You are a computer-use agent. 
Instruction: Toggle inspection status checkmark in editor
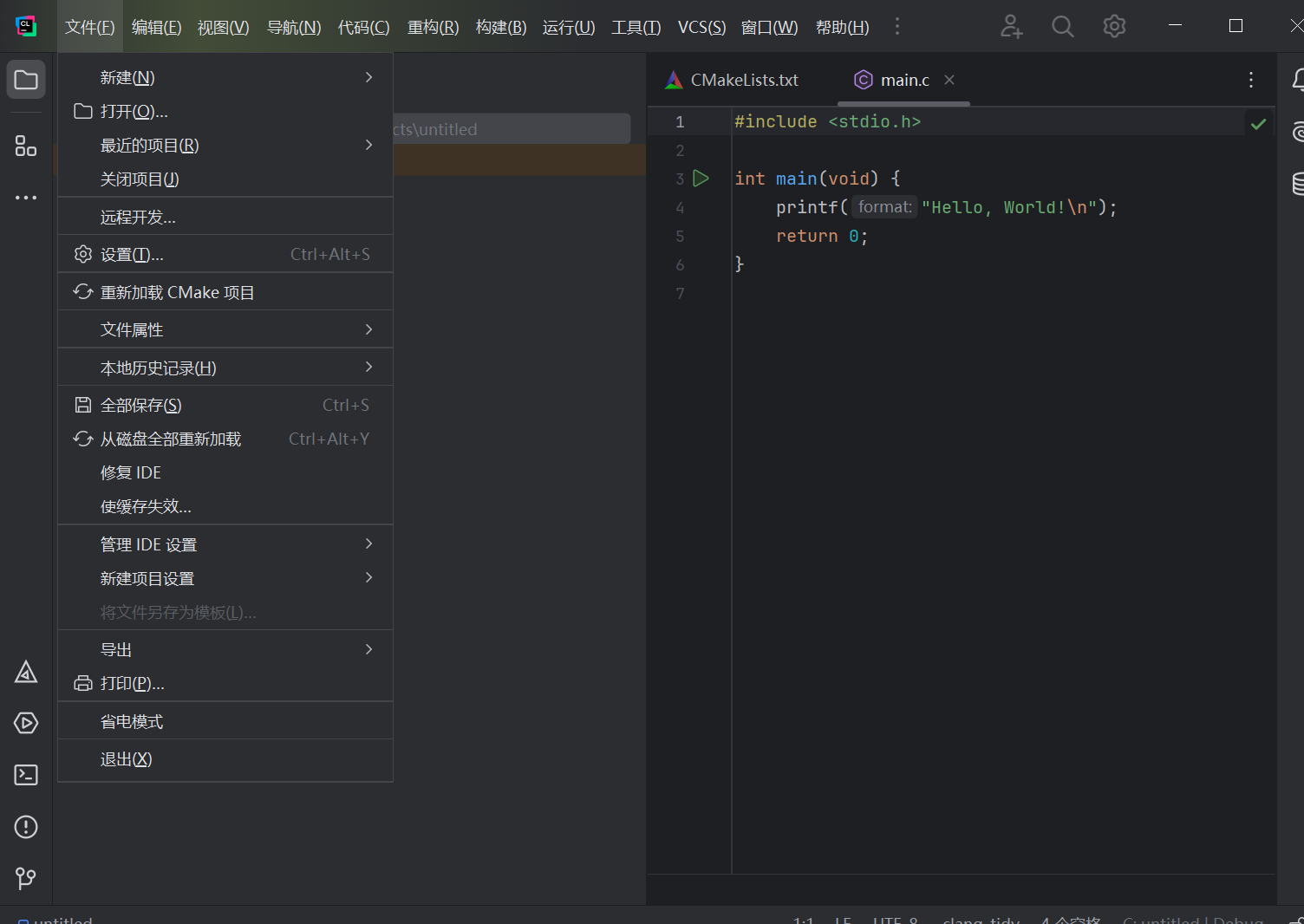coord(1258,123)
